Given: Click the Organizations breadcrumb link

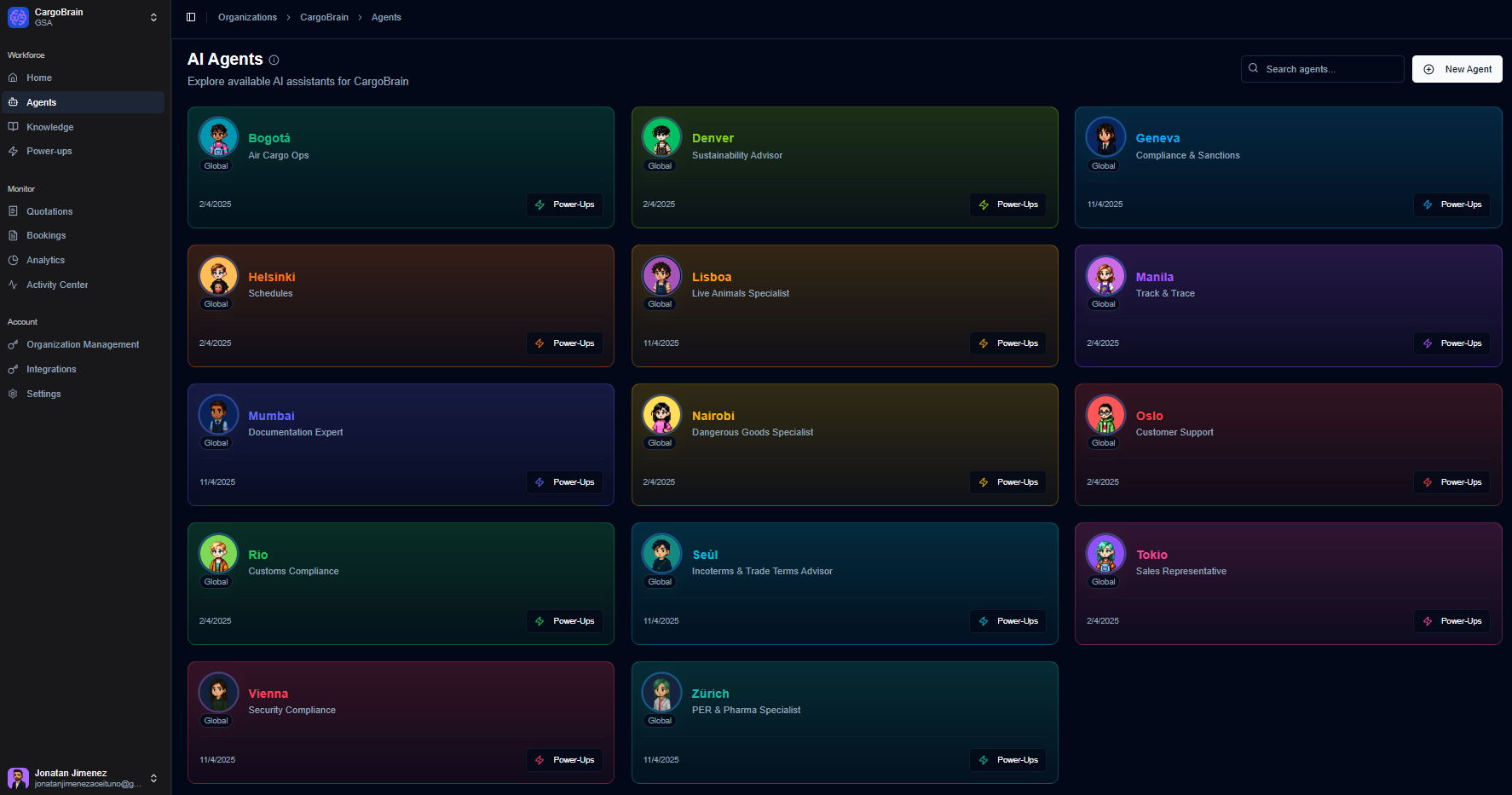Looking at the screenshot, I should click(247, 17).
